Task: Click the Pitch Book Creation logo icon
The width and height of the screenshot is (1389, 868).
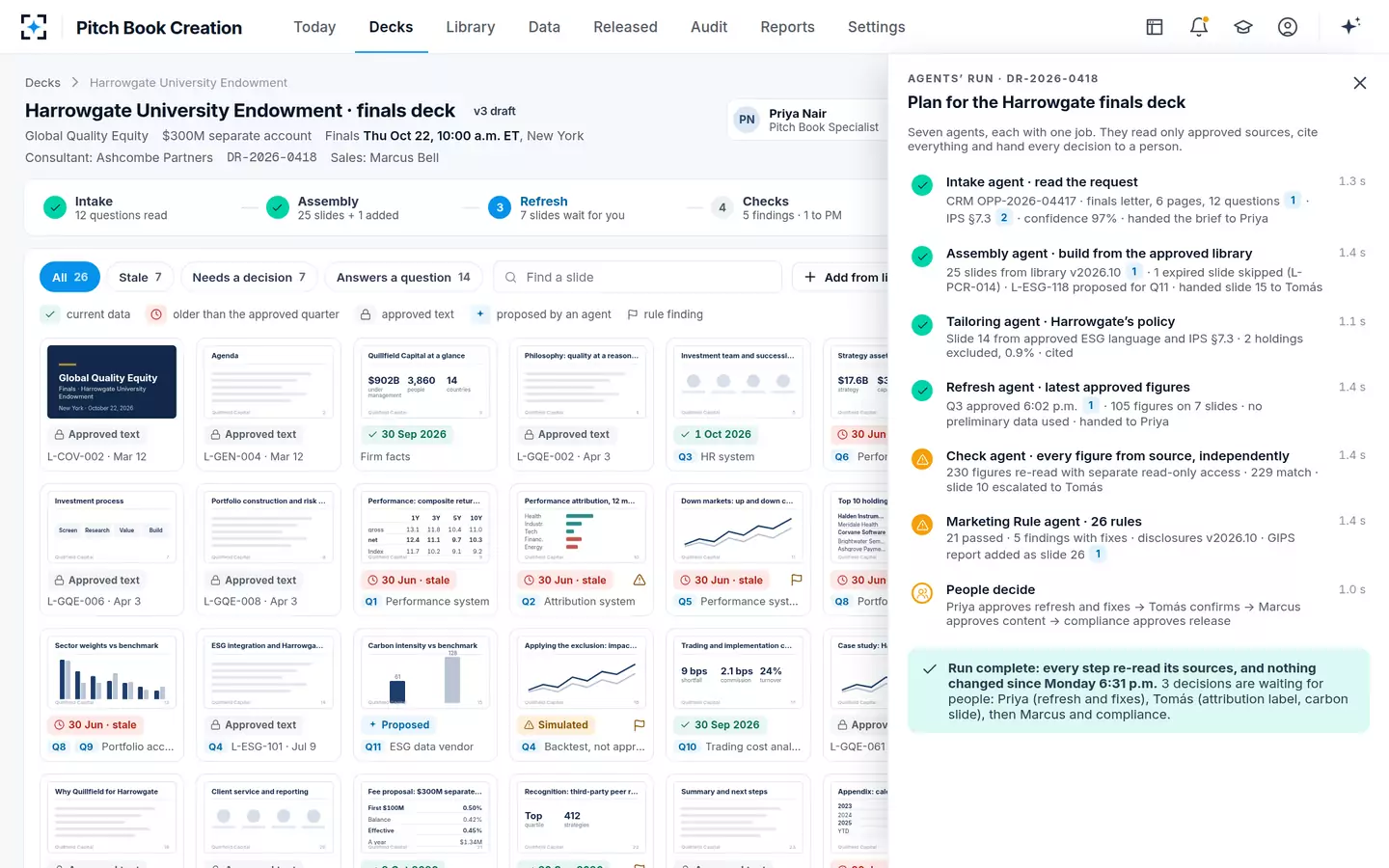Action: click(34, 27)
